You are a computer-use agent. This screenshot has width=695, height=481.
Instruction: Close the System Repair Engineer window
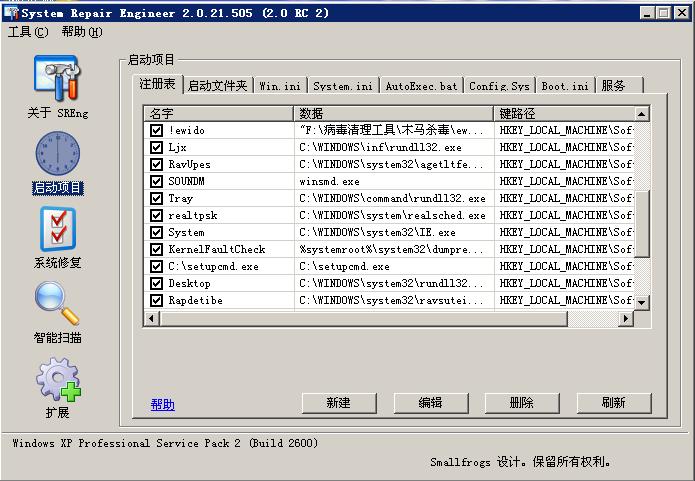point(682,13)
